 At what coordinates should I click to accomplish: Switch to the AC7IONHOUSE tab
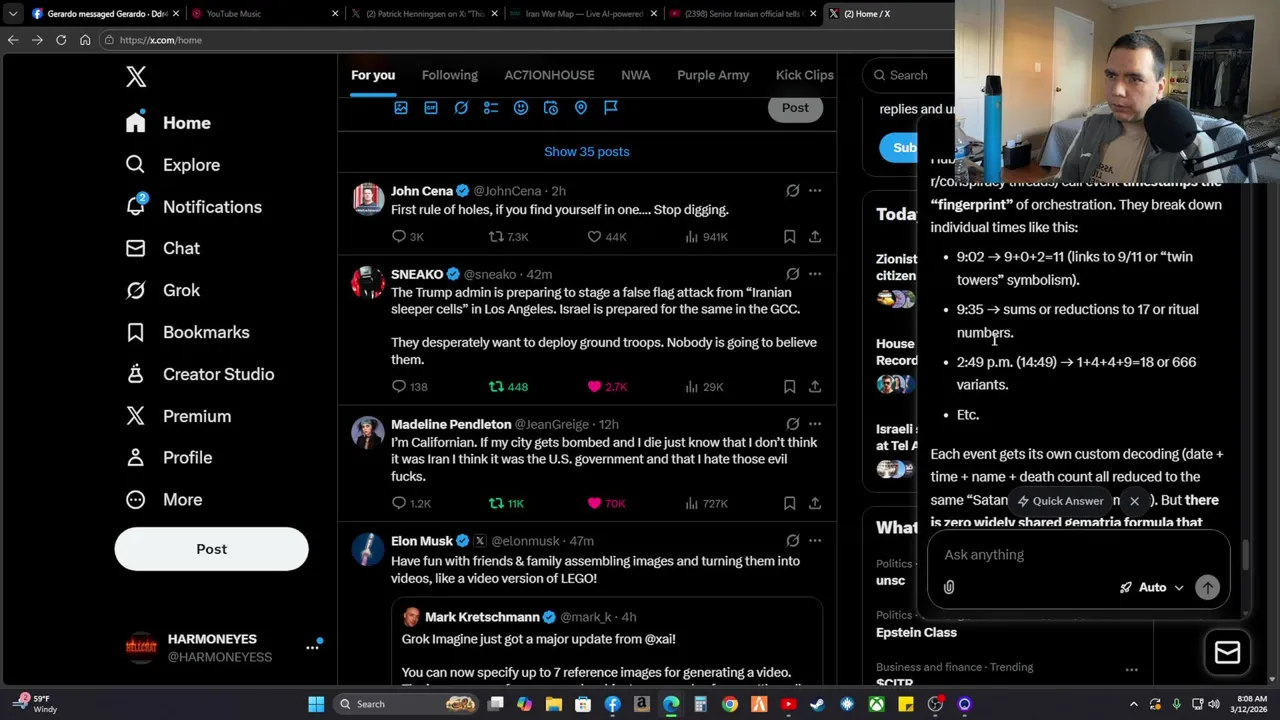pyautogui.click(x=549, y=75)
